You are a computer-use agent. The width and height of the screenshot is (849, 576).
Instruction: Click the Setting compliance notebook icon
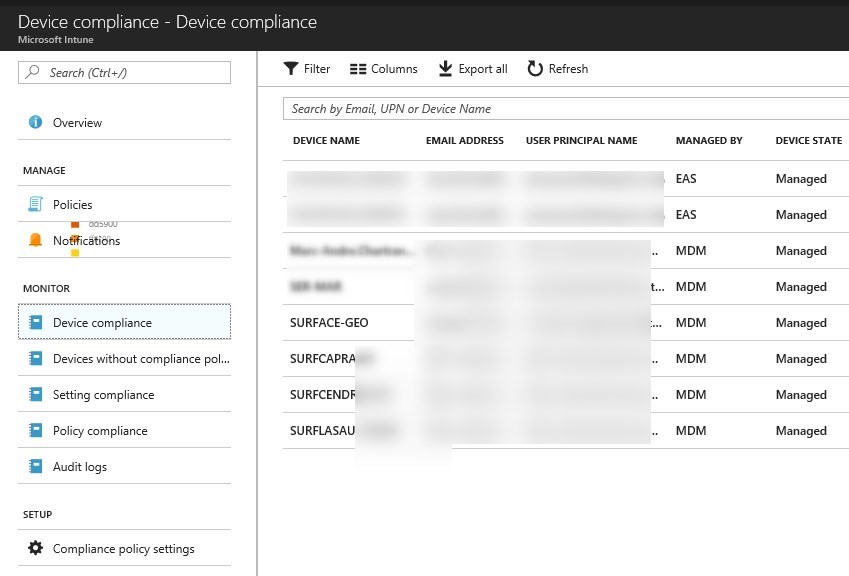pos(35,395)
